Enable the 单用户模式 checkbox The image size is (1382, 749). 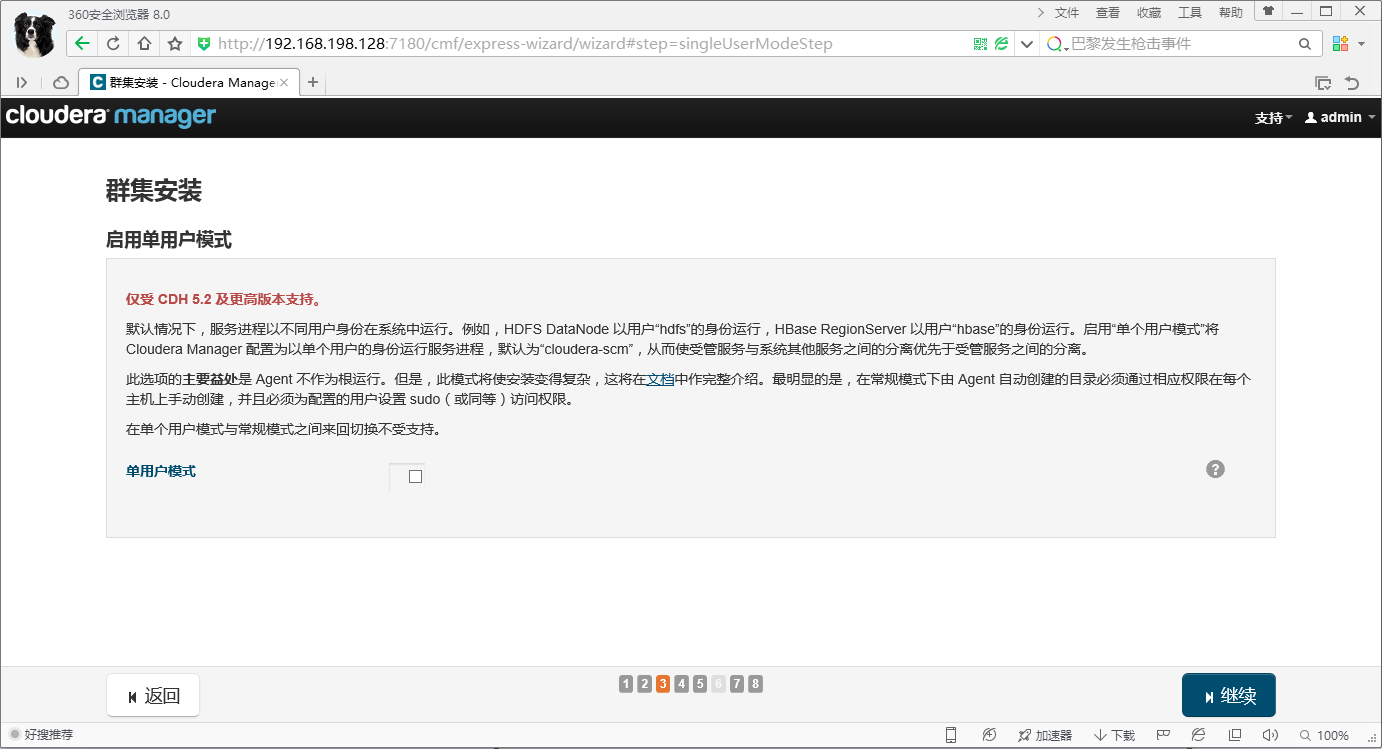tap(415, 476)
